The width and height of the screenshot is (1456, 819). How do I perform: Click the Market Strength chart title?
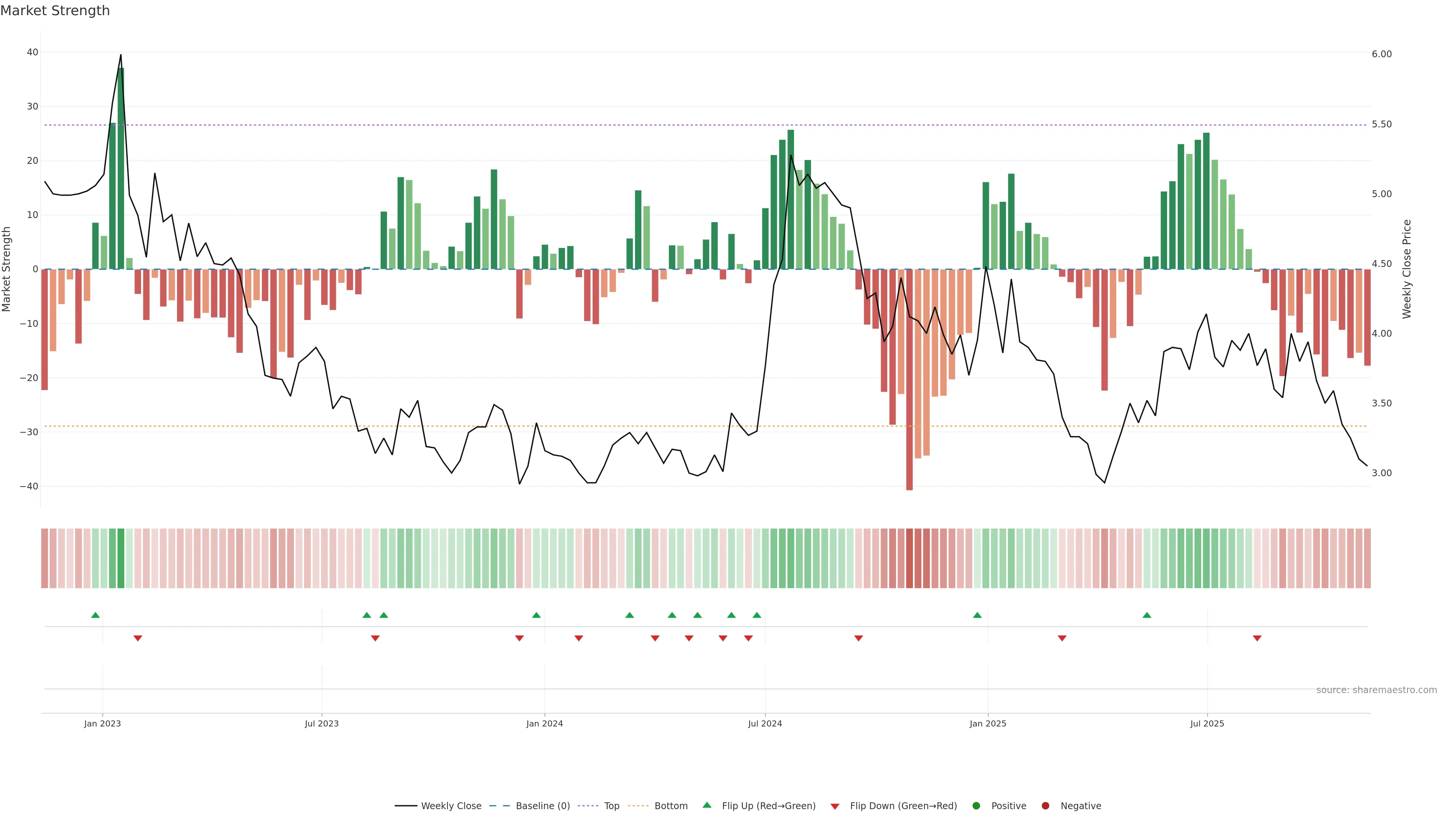click(55, 11)
